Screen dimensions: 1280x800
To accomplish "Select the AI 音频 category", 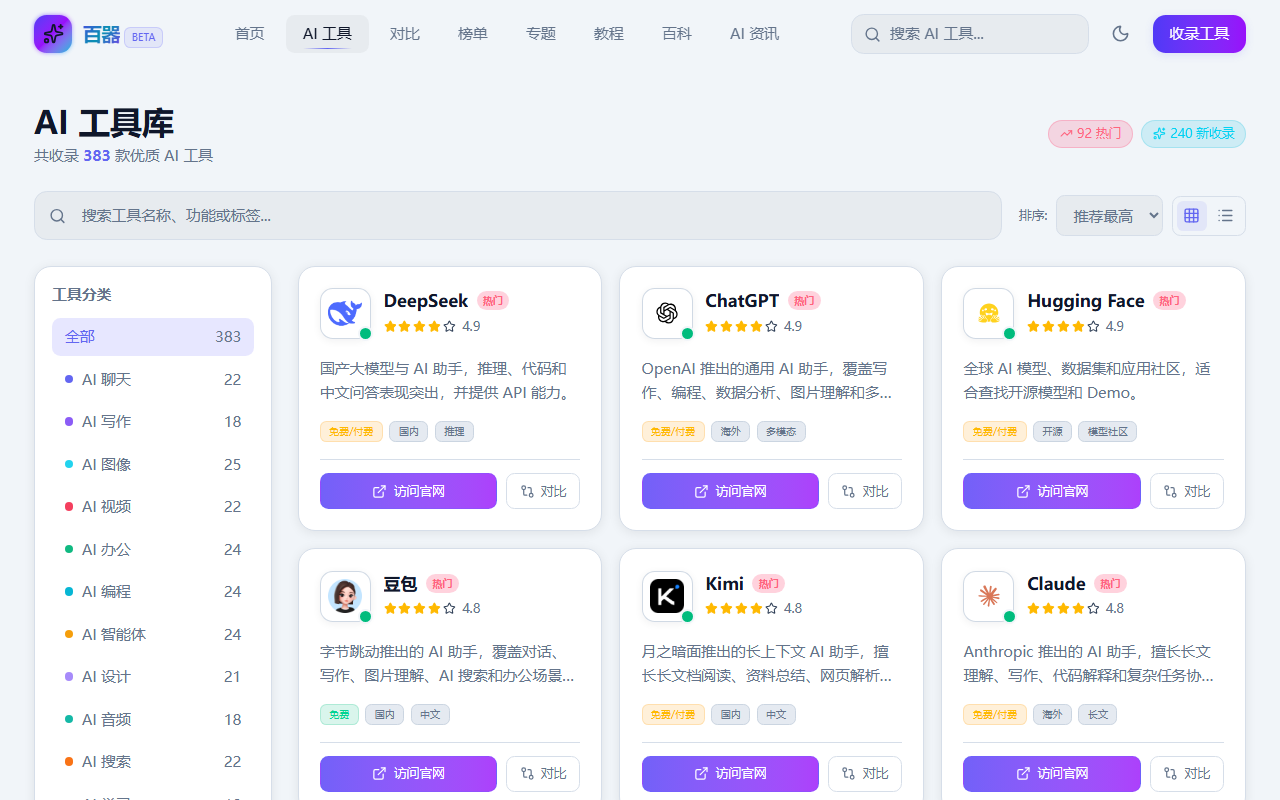I will pos(153,719).
